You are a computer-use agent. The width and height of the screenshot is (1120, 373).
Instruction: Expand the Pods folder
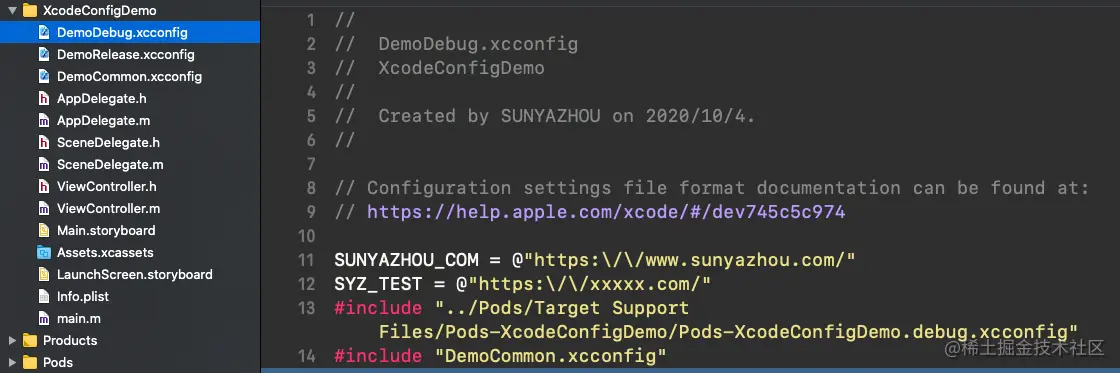12,362
